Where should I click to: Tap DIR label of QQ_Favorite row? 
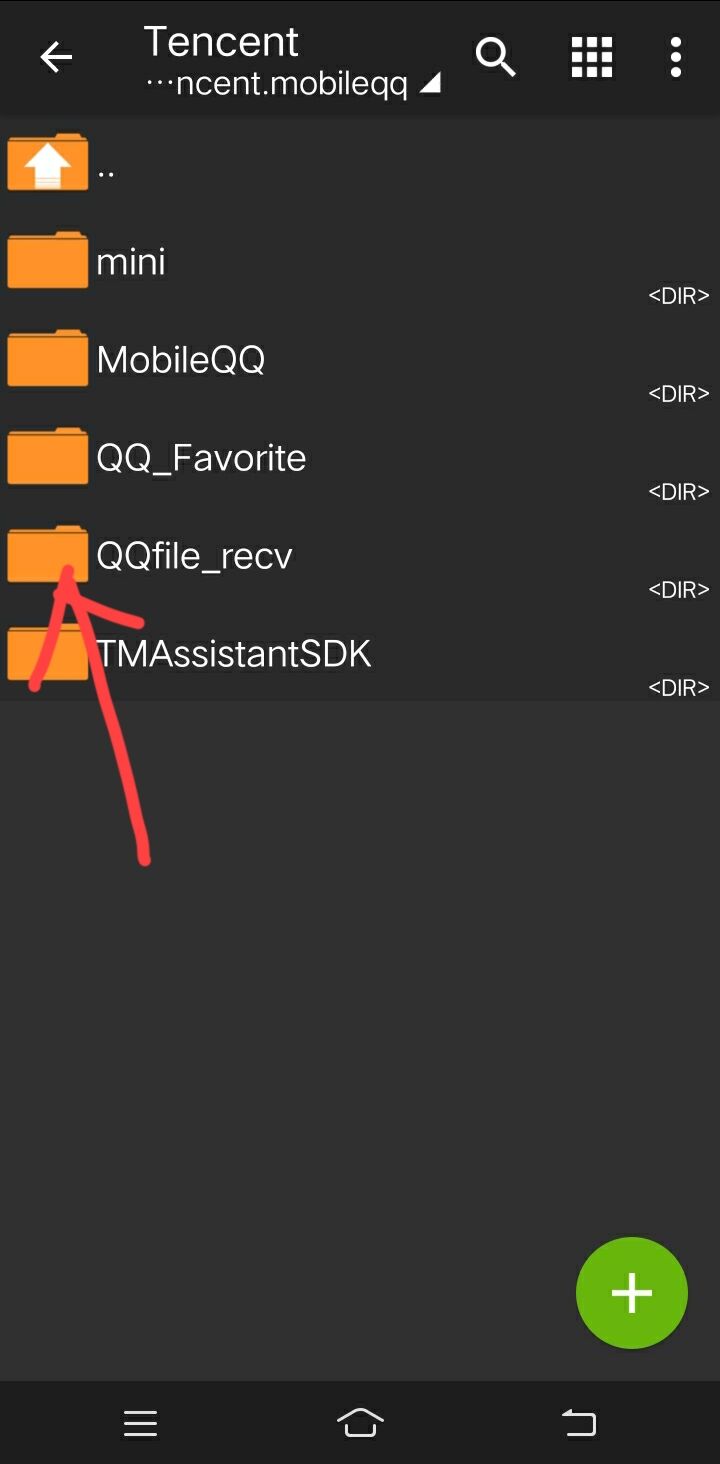click(679, 491)
